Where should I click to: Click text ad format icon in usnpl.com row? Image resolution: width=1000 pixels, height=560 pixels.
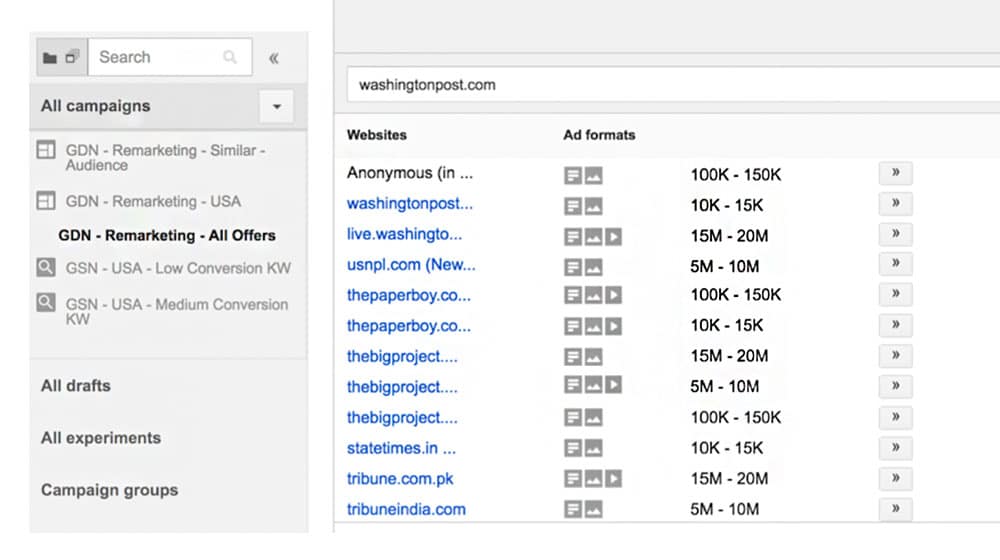click(573, 267)
